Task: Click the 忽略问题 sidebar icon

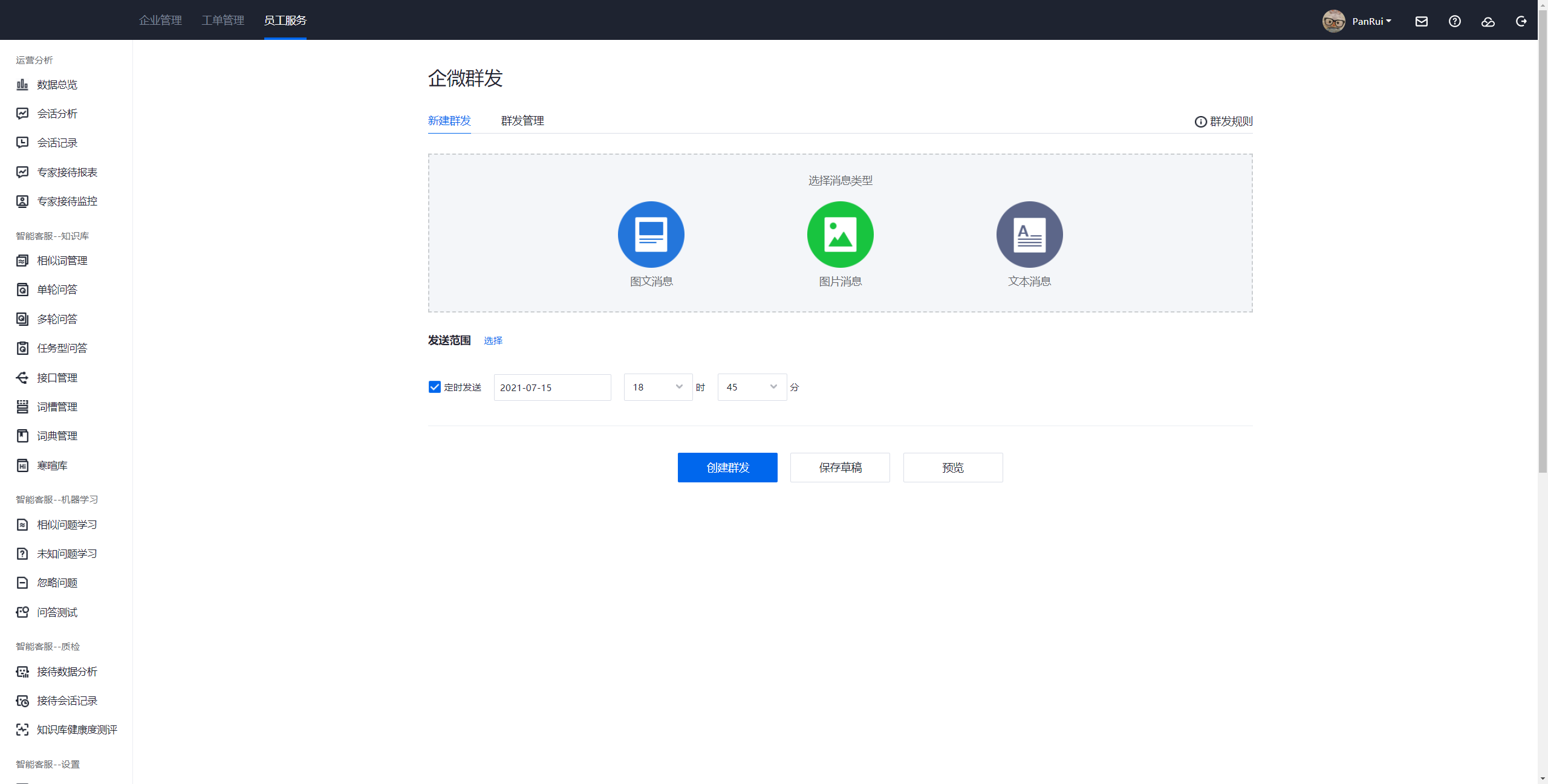Action: (x=22, y=583)
